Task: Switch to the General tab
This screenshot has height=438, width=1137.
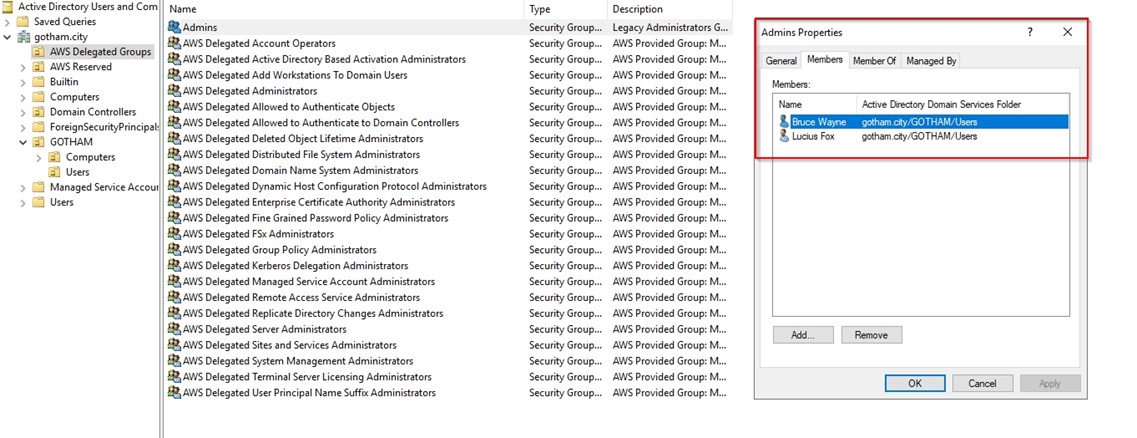Action: tap(781, 62)
